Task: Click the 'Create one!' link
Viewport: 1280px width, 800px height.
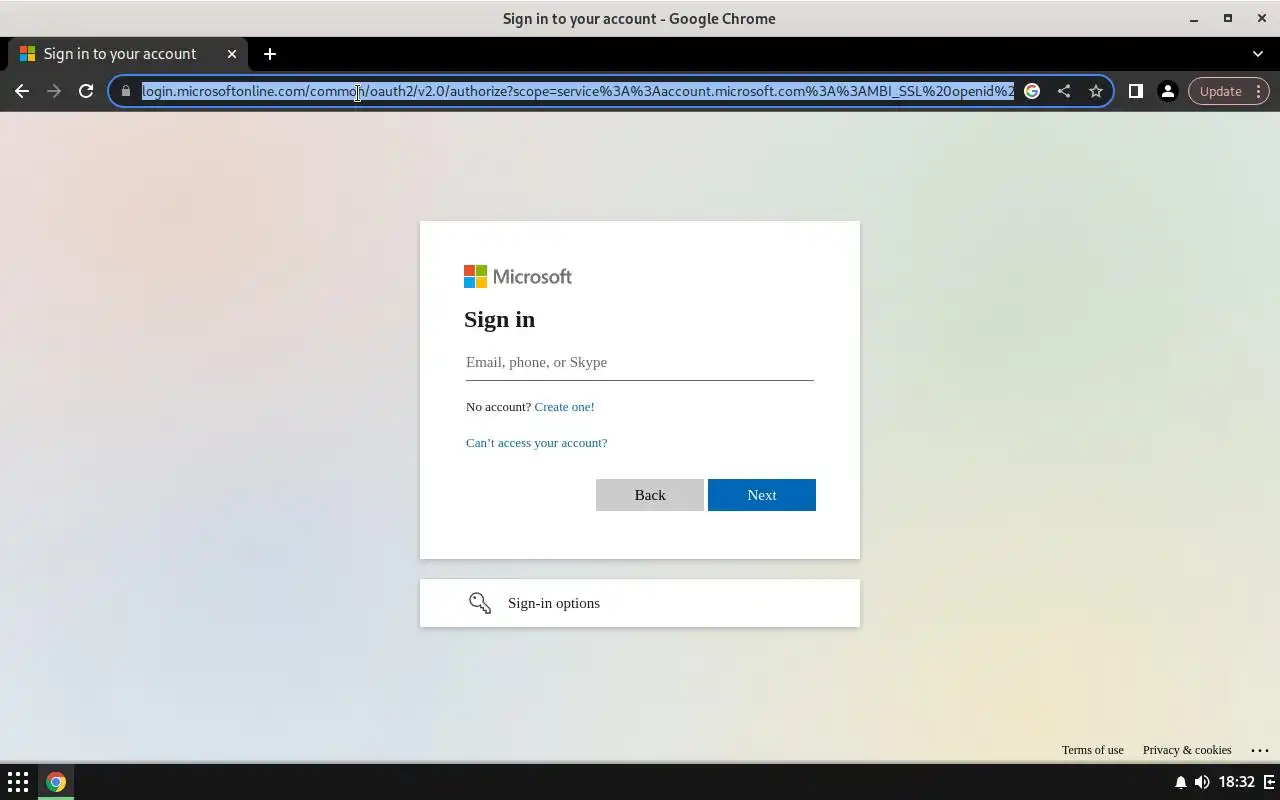Action: (x=564, y=407)
